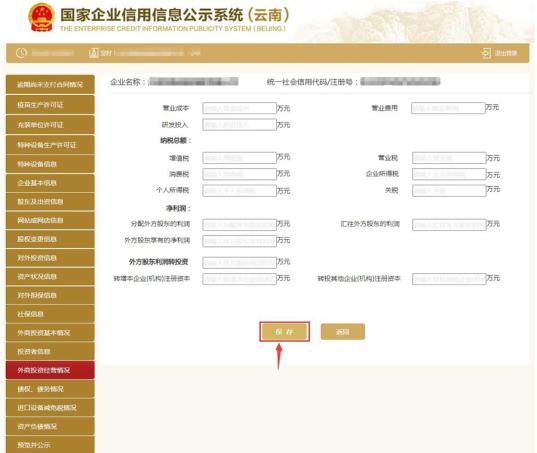This screenshot has height=453, width=537.
Task: Click the 纳税总额 section heading
Action: point(175,140)
